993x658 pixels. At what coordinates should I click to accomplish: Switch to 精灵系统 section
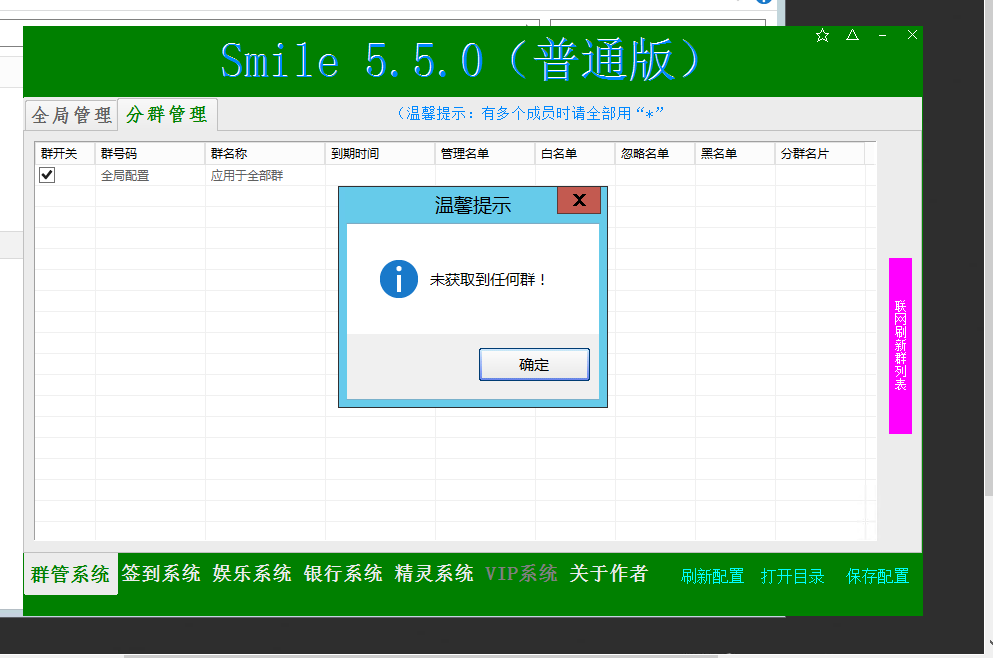434,574
